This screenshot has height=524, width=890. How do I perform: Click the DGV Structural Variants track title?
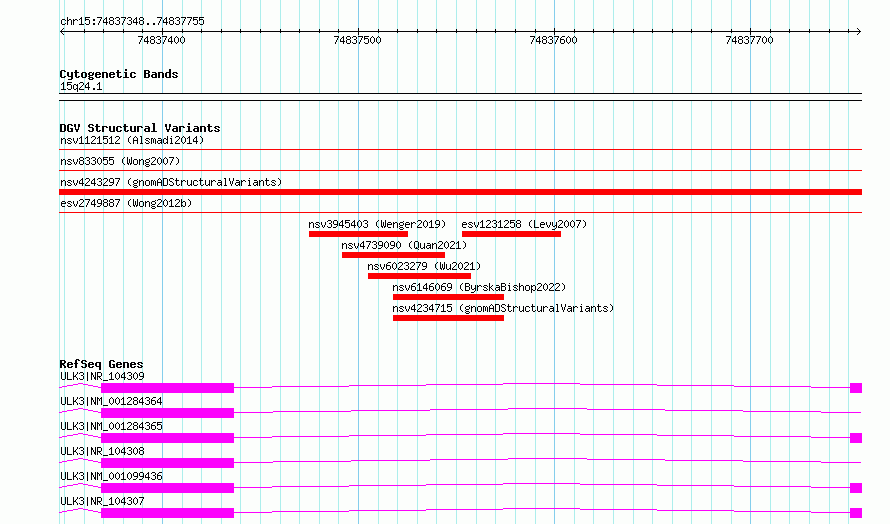click(x=140, y=128)
